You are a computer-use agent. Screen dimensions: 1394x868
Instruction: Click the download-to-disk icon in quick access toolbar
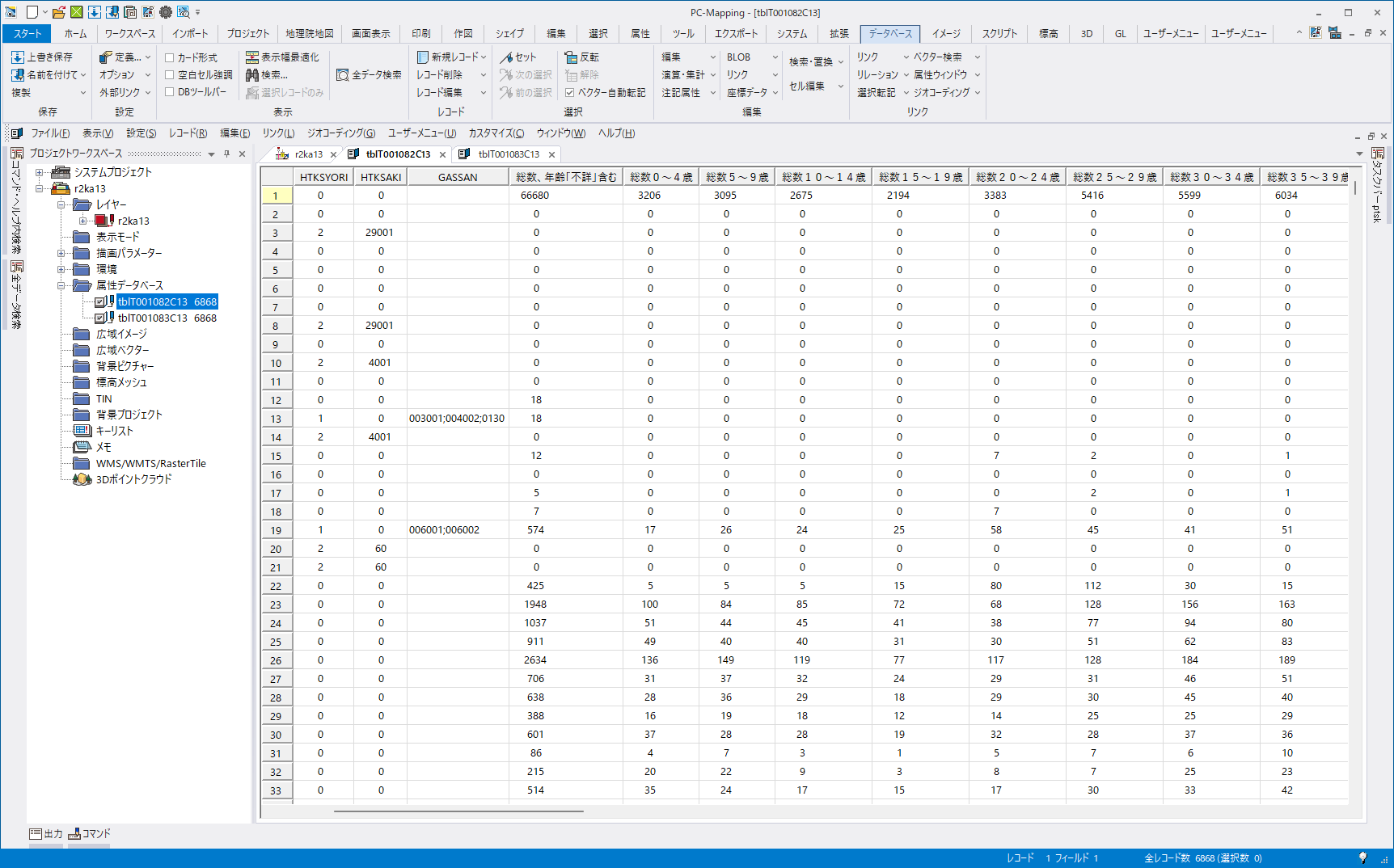point(95,12)
